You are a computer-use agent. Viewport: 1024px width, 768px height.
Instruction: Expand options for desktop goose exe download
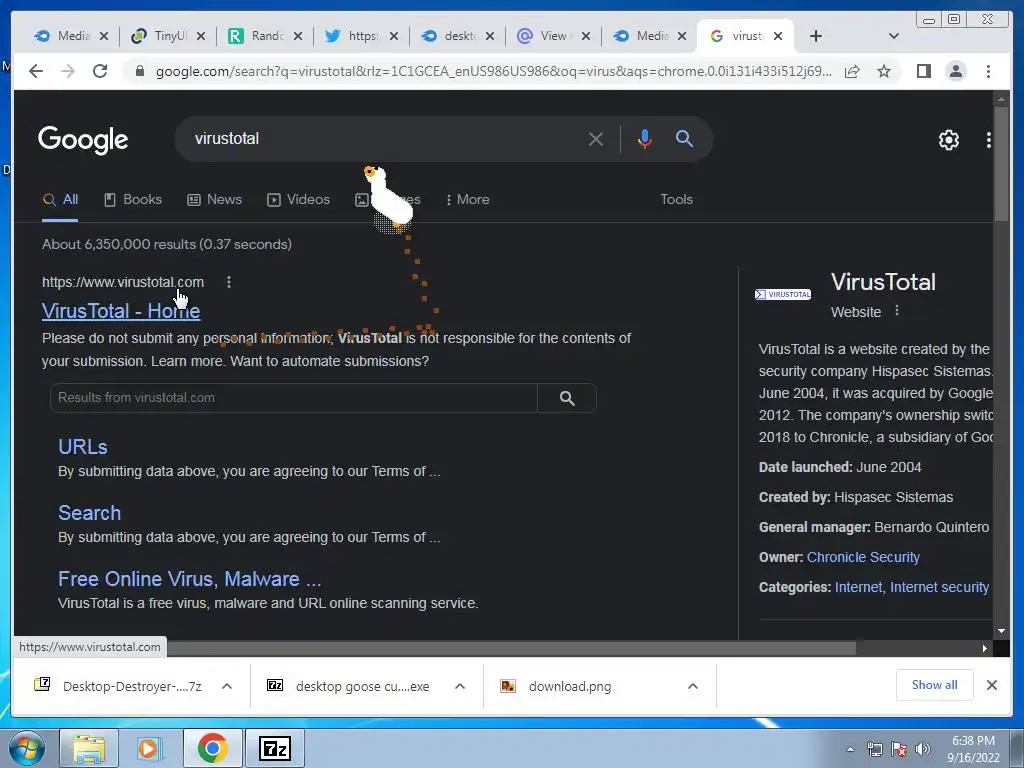point(460,686)
